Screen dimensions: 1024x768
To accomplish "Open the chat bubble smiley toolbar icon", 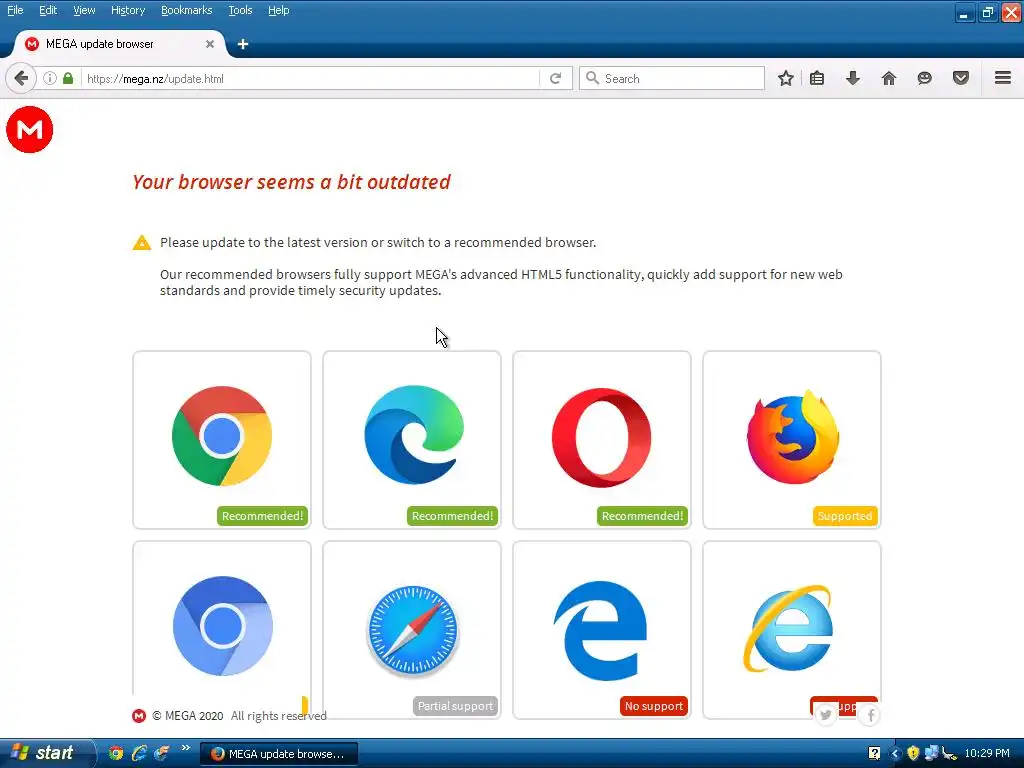I will tap(924, 78).
